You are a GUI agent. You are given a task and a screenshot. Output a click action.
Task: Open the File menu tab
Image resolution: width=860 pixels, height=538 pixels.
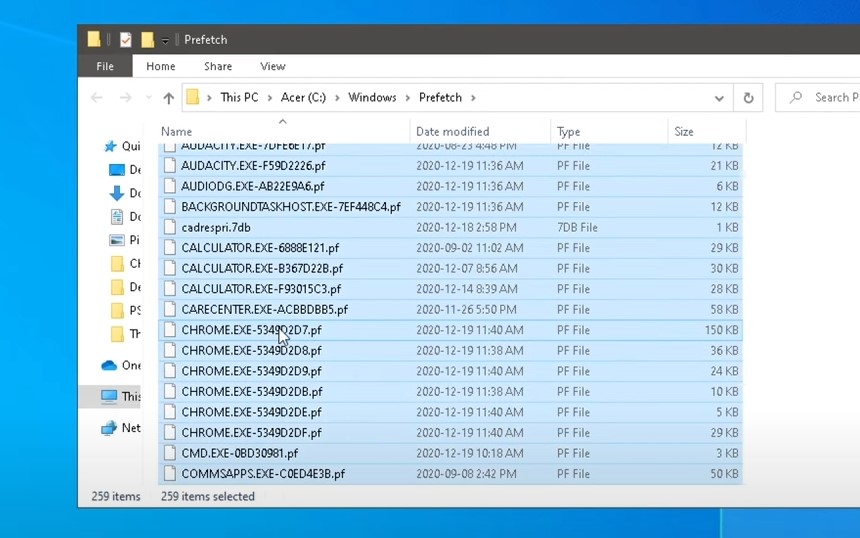point(105,66)
